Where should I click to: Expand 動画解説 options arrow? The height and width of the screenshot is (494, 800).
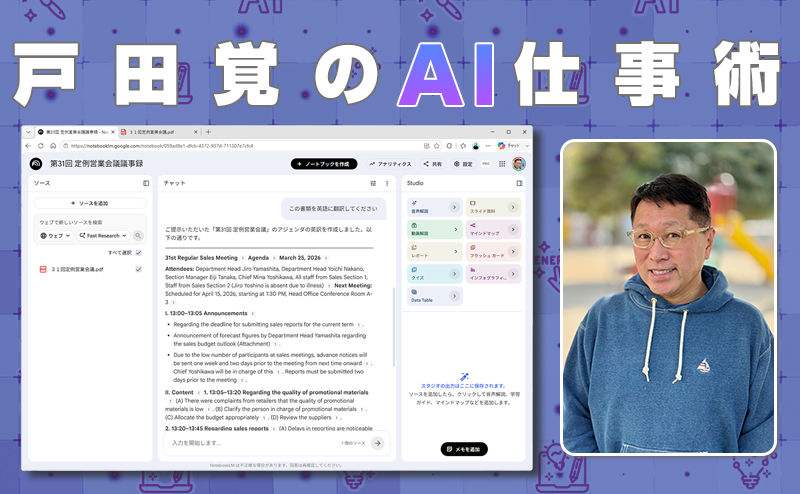coord(456,230)
